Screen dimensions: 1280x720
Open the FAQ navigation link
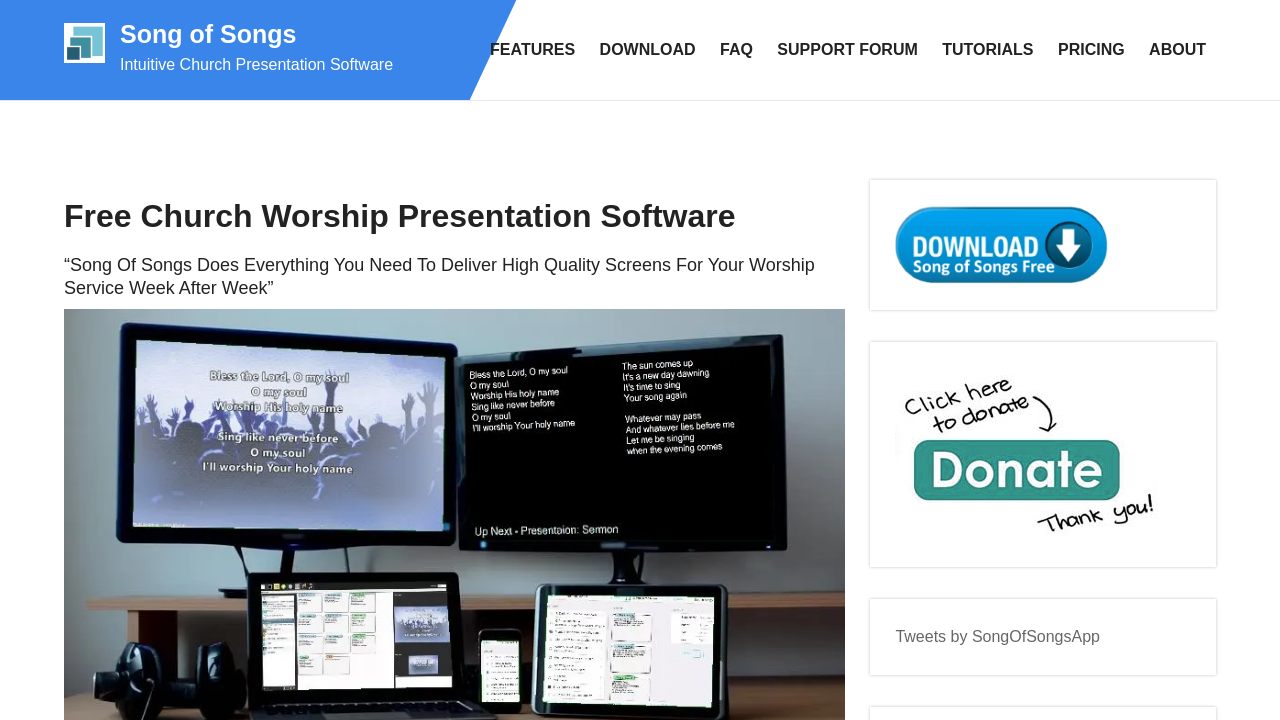[x=736, y=50]
